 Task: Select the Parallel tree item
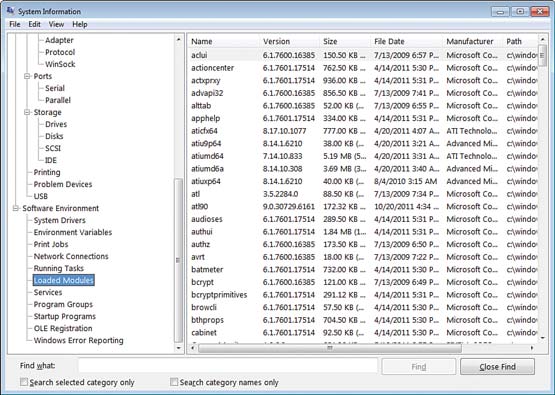(58, 100)
